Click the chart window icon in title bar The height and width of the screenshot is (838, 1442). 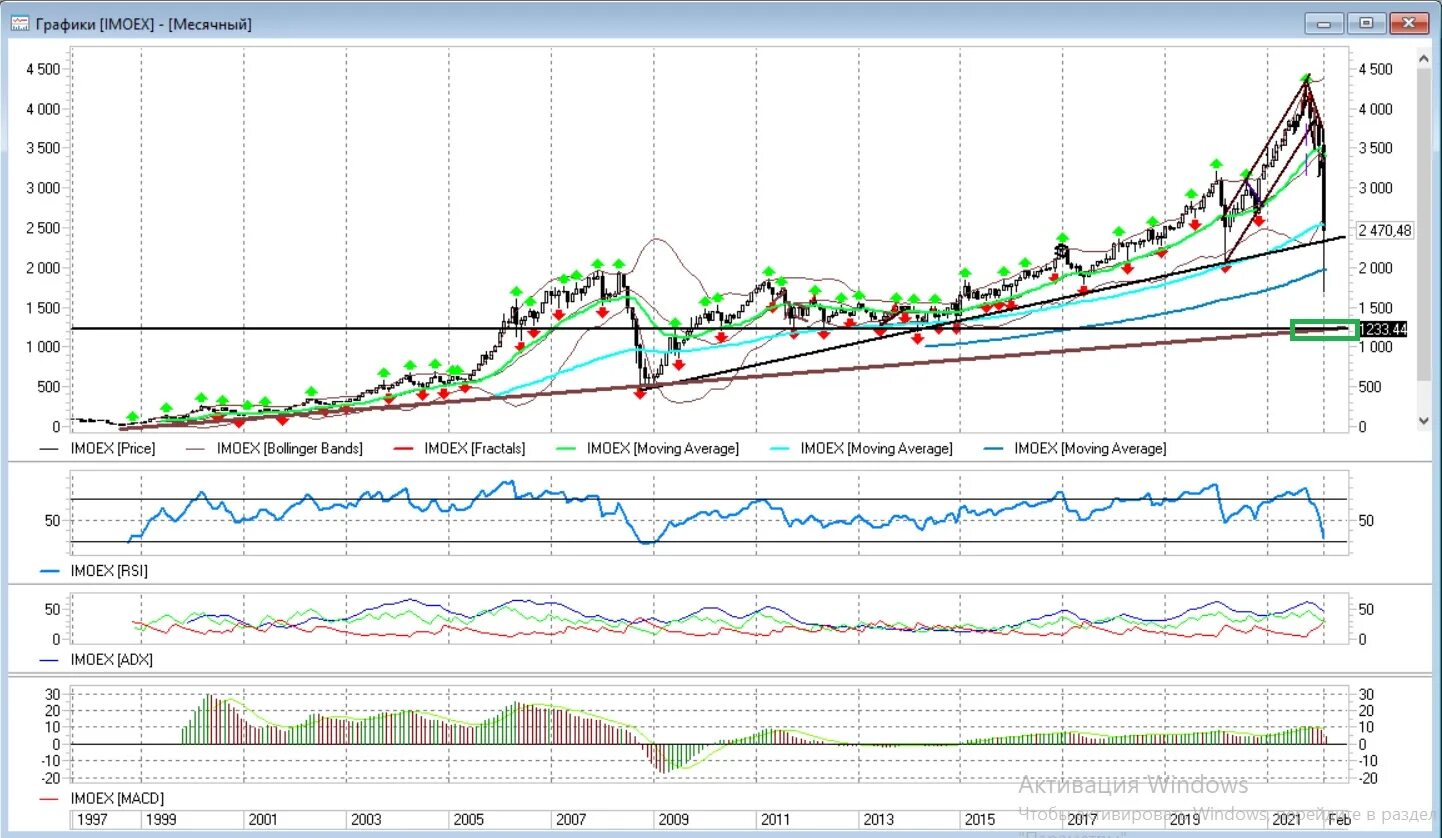[x=19, y=23]
